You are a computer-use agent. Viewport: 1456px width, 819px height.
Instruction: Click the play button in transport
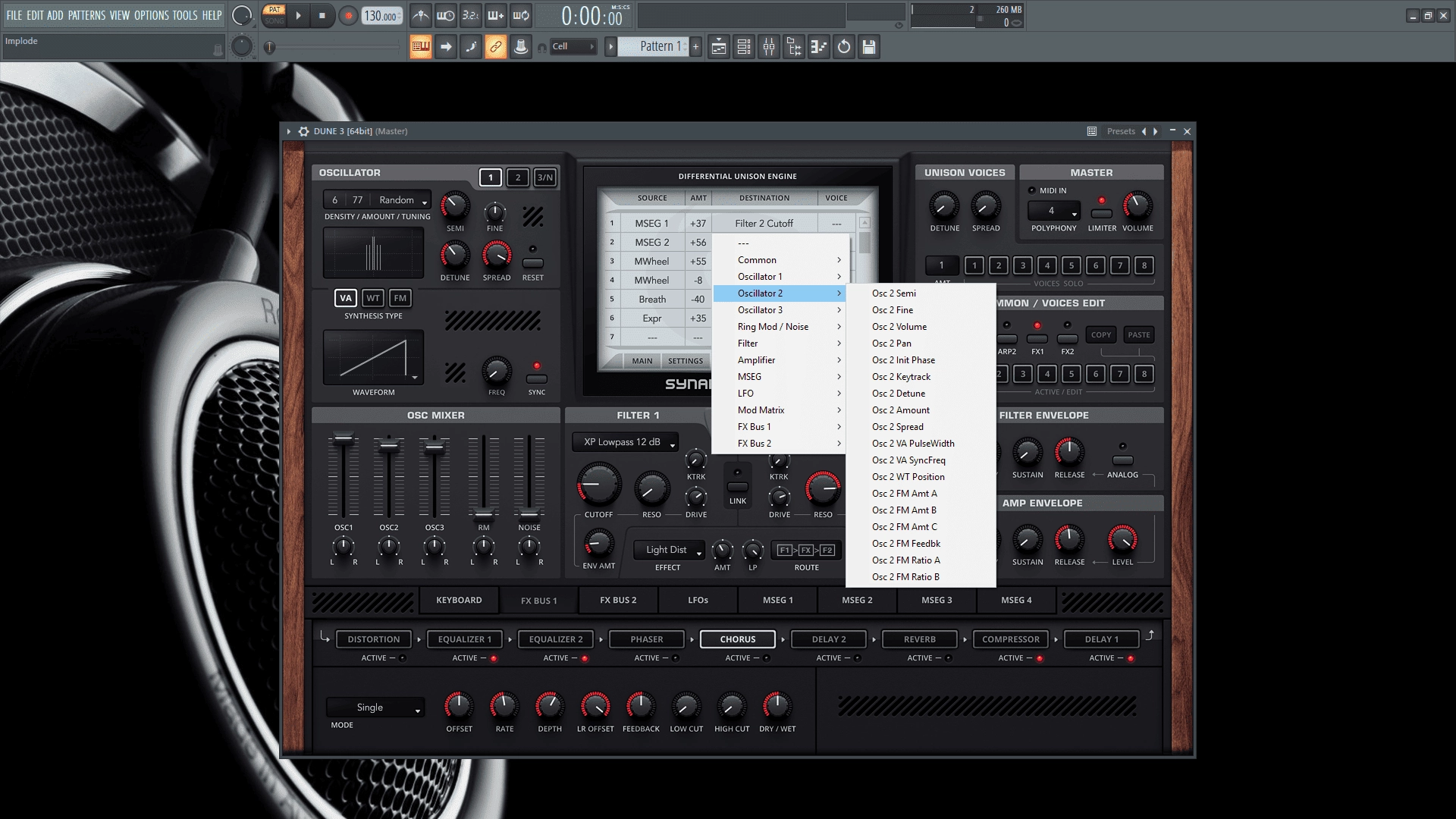click(x=298, y=16)
